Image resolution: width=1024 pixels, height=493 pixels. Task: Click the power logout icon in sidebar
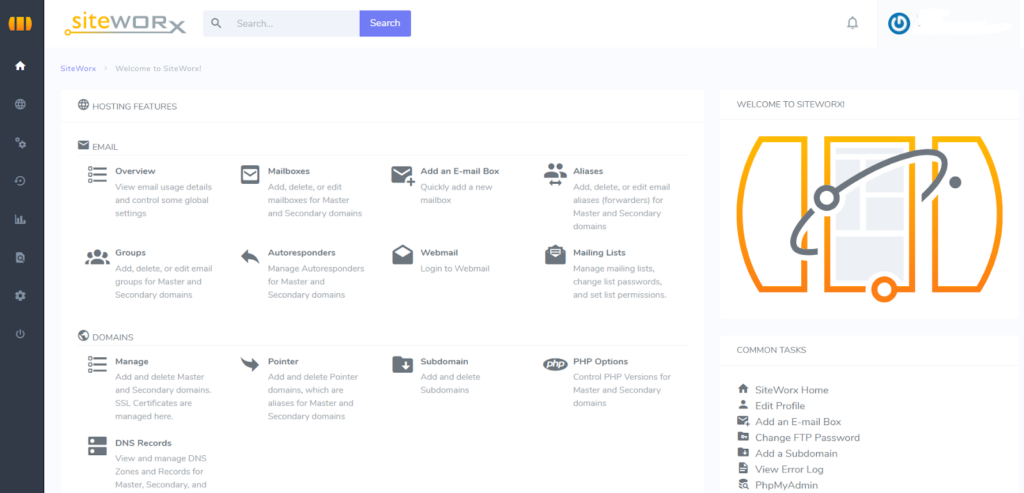point(20,334)
